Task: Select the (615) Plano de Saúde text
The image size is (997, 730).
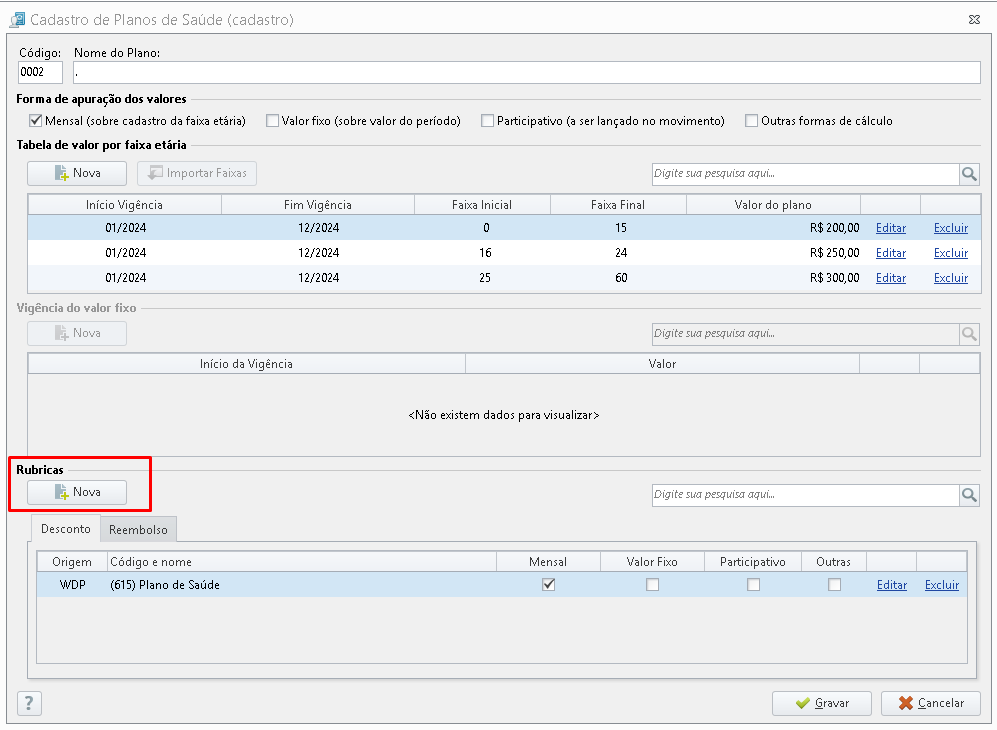Action: pos(165,584)
